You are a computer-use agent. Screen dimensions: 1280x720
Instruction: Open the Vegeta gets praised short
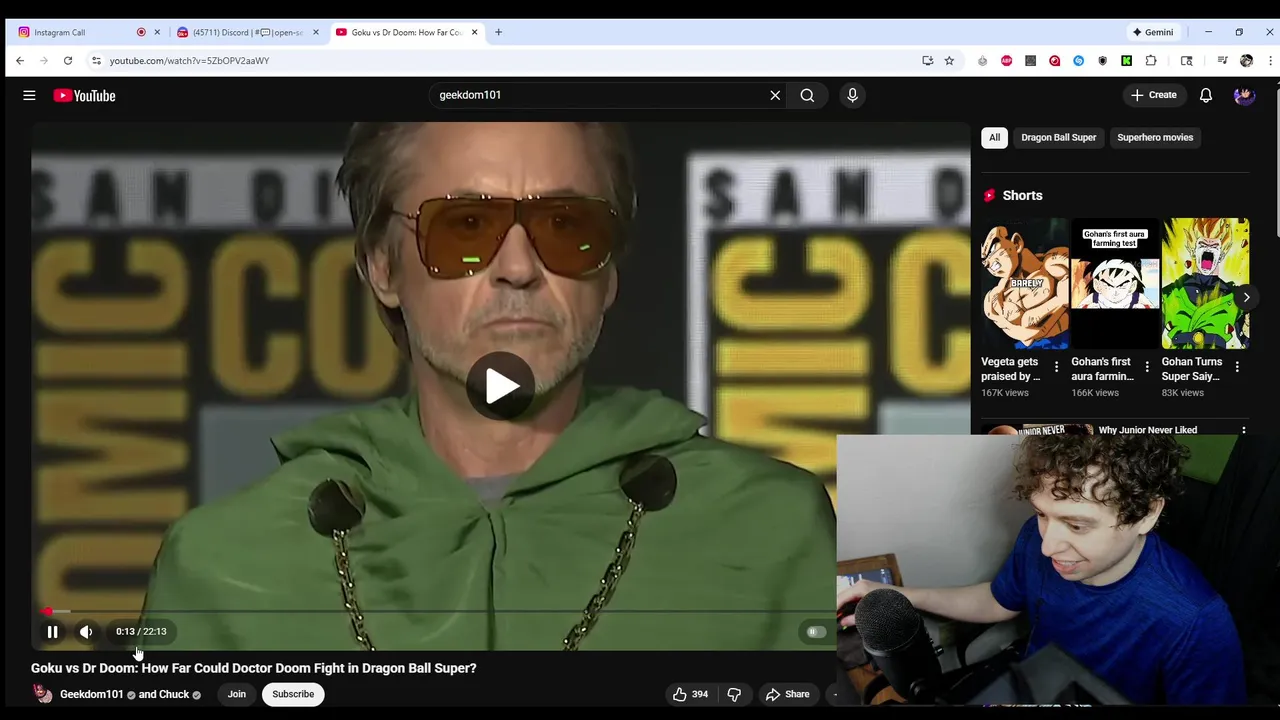pyautogui.click(x=1025, y=284)
